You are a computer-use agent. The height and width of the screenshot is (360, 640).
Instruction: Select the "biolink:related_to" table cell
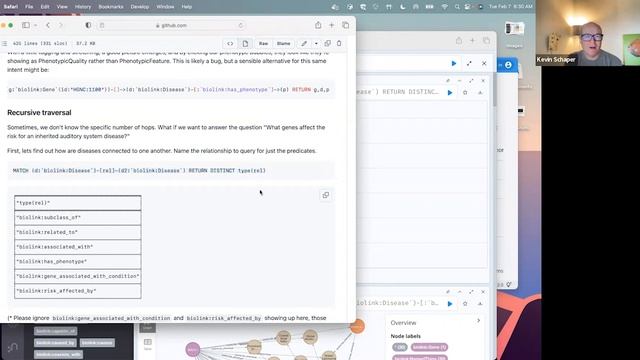pos(78,232)
